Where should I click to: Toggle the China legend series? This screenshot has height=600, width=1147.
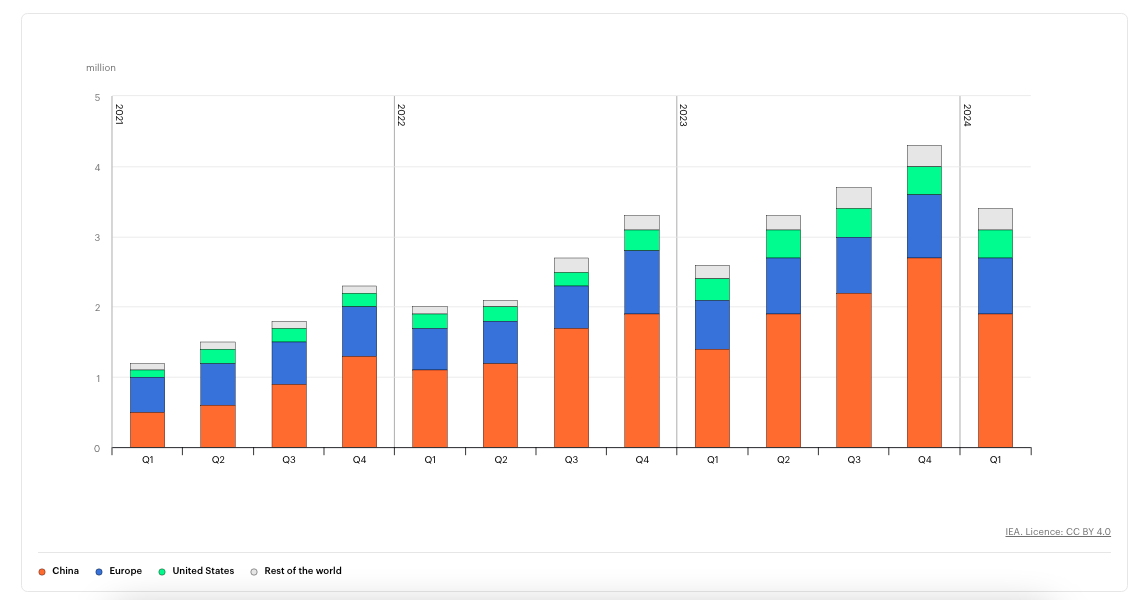(x=59, y=571)
